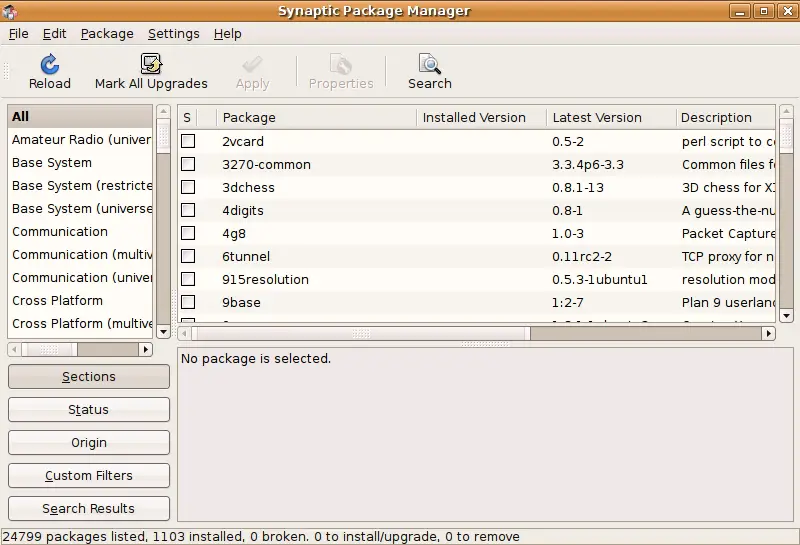Select the 915resolution package name
Viewport: 800px width, 545px height.
pos(265,279)
